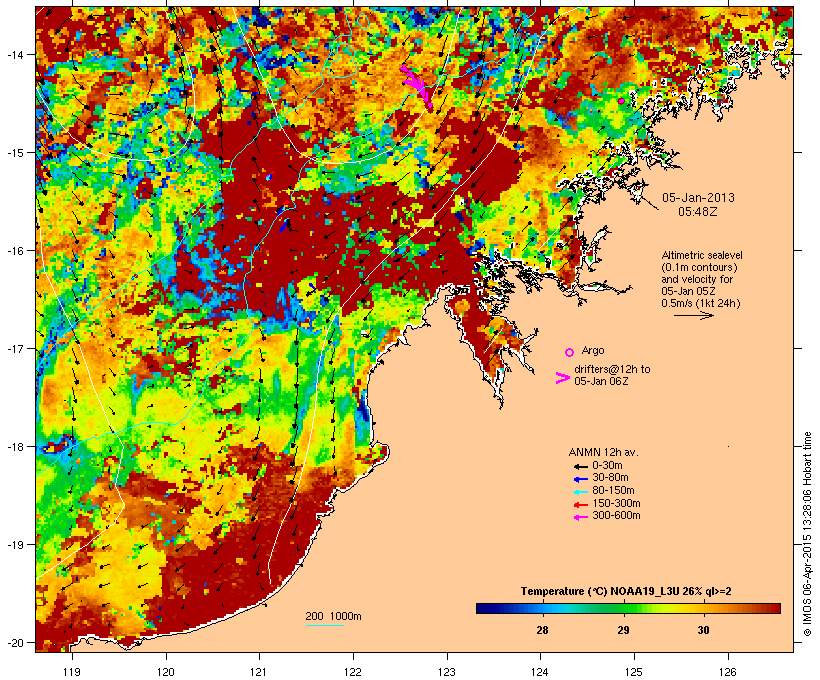Click the colorbar tick label 28

point(542,630)
